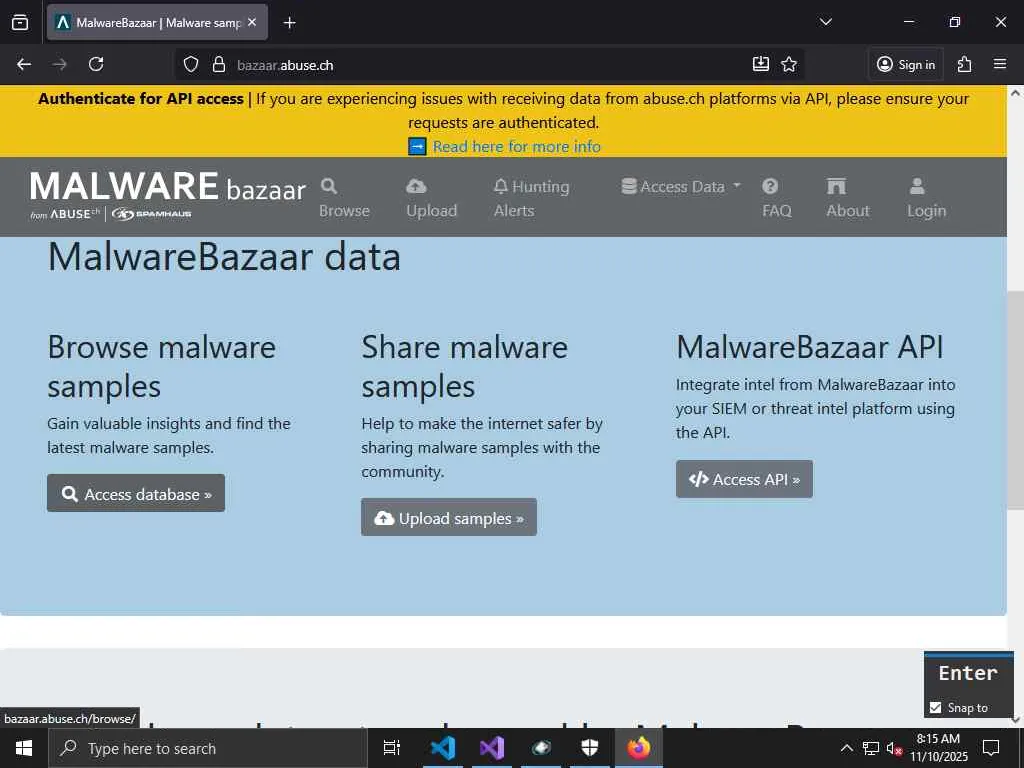Click the Authenticate for API access text

coord(140,99)
